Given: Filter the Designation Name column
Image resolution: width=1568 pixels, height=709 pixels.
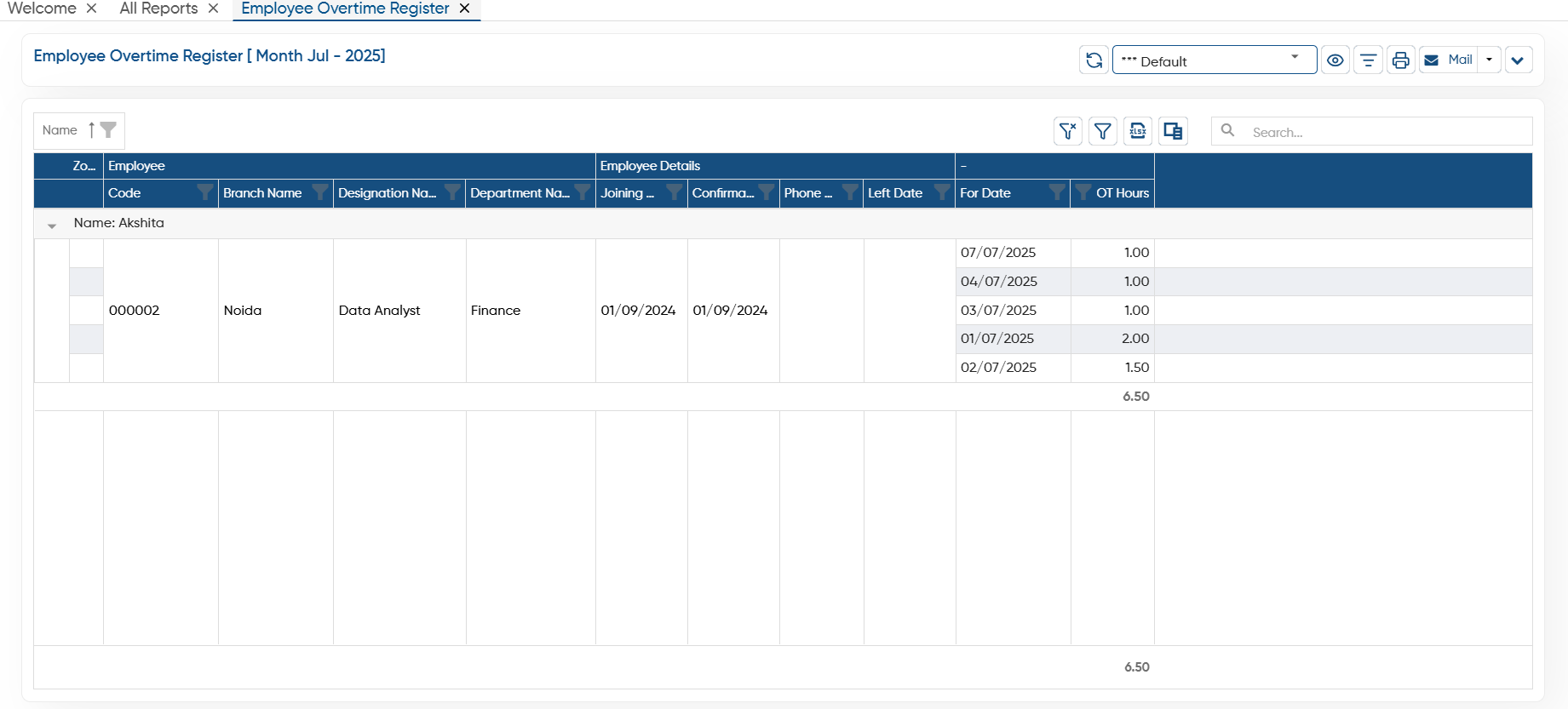Looking at the screenshot, I should (452, 192).
